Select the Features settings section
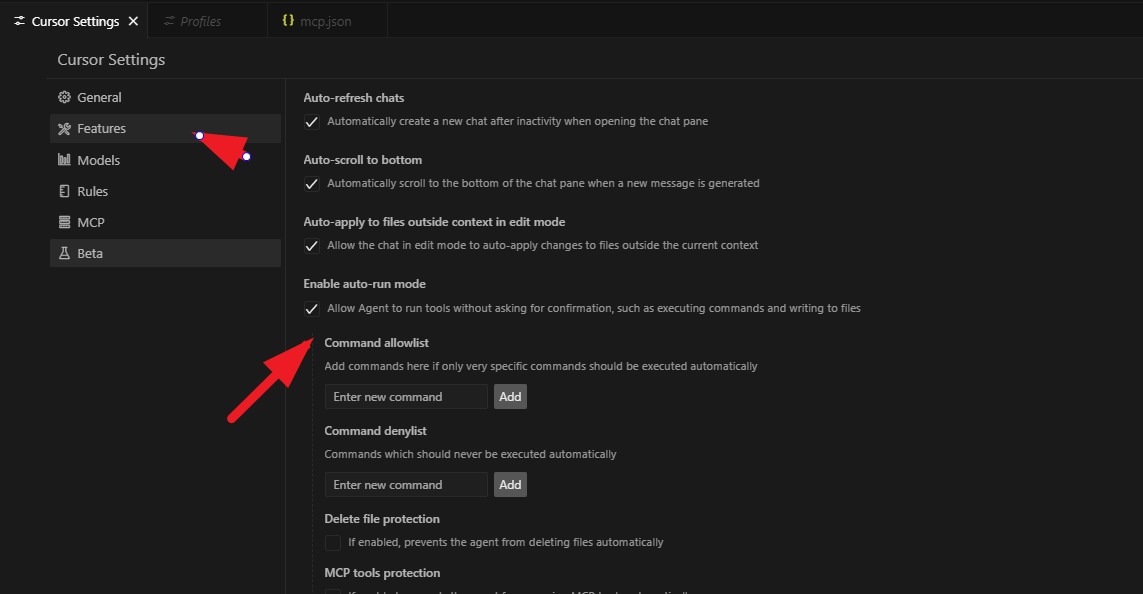 (165, 128)
